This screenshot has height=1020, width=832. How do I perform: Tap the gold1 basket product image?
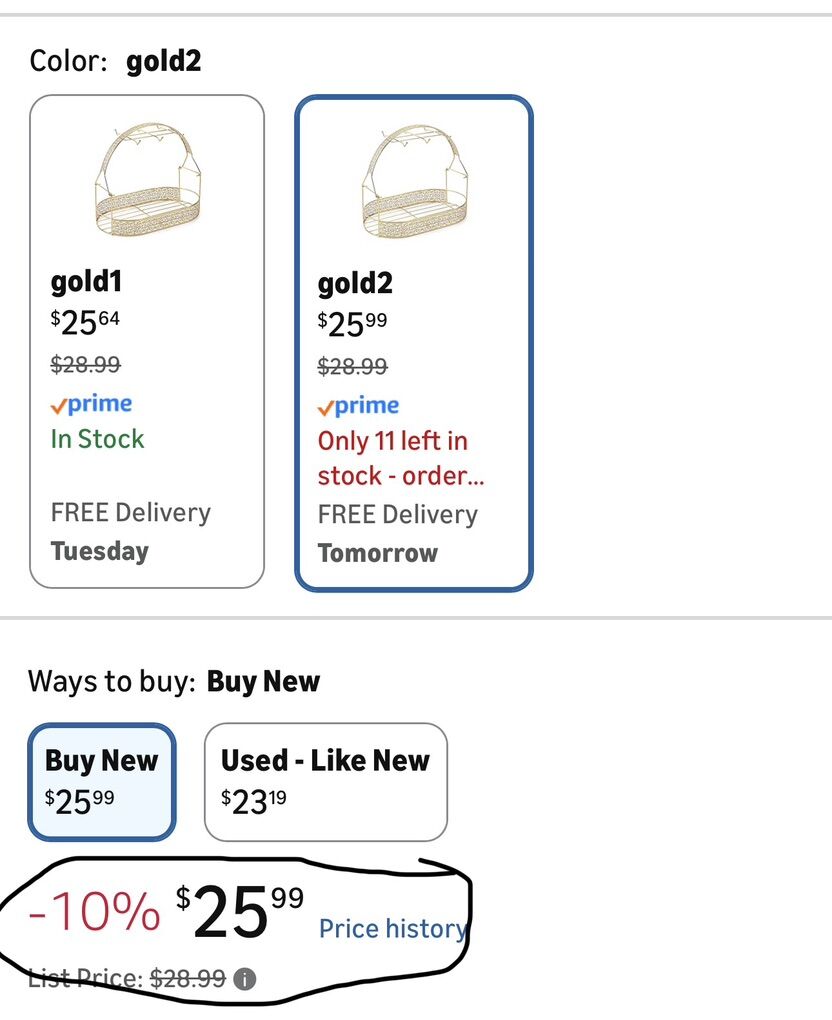(146, 181)
